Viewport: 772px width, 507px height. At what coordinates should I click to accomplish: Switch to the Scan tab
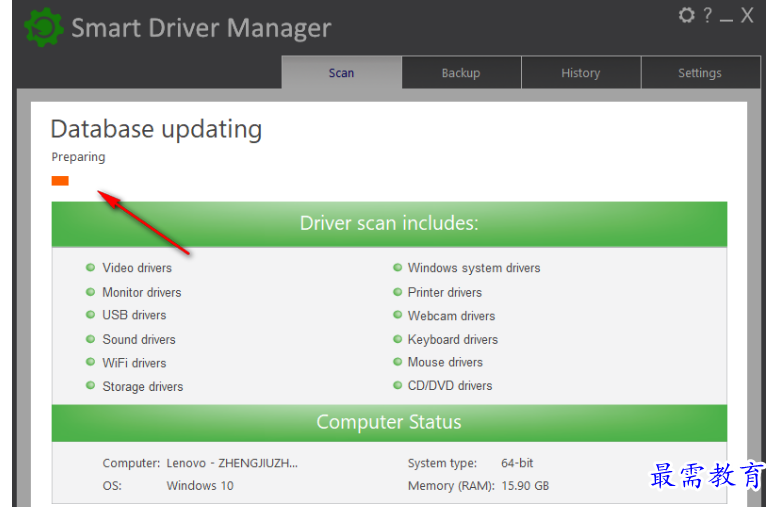[342, 72]
